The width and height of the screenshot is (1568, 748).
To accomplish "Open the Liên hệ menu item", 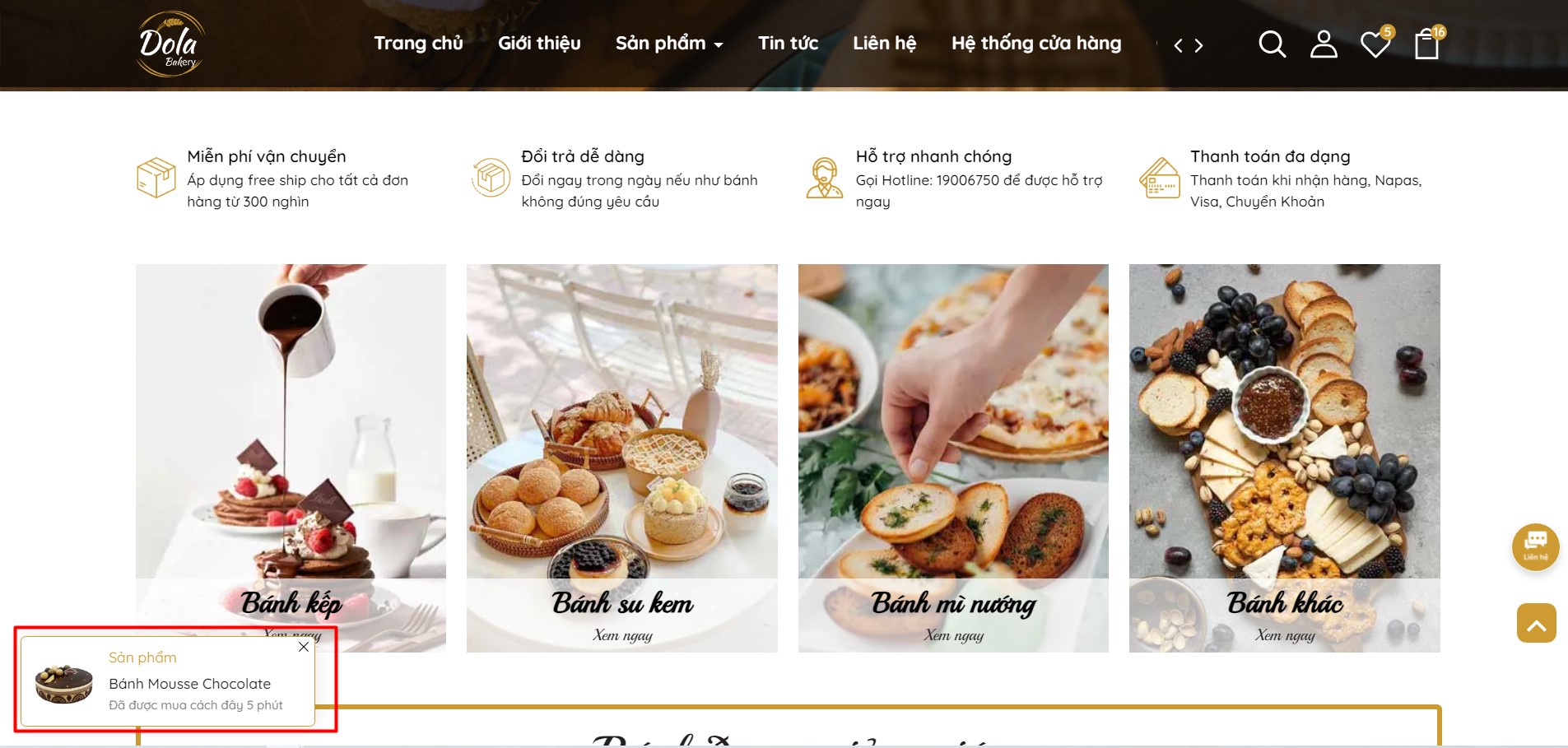I will (x=884, y=44).
